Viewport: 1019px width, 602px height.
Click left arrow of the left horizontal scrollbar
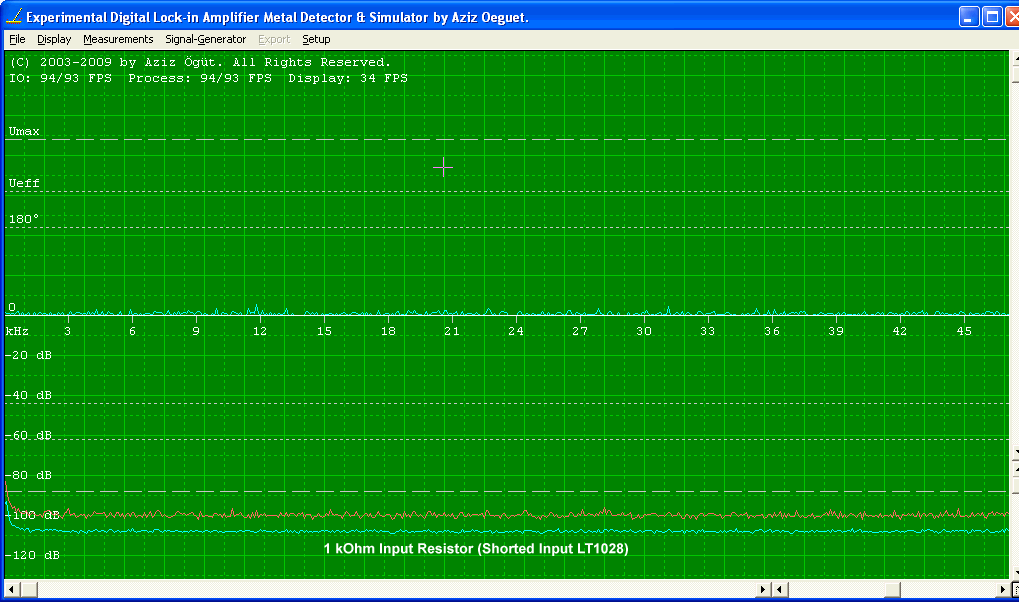13,589
